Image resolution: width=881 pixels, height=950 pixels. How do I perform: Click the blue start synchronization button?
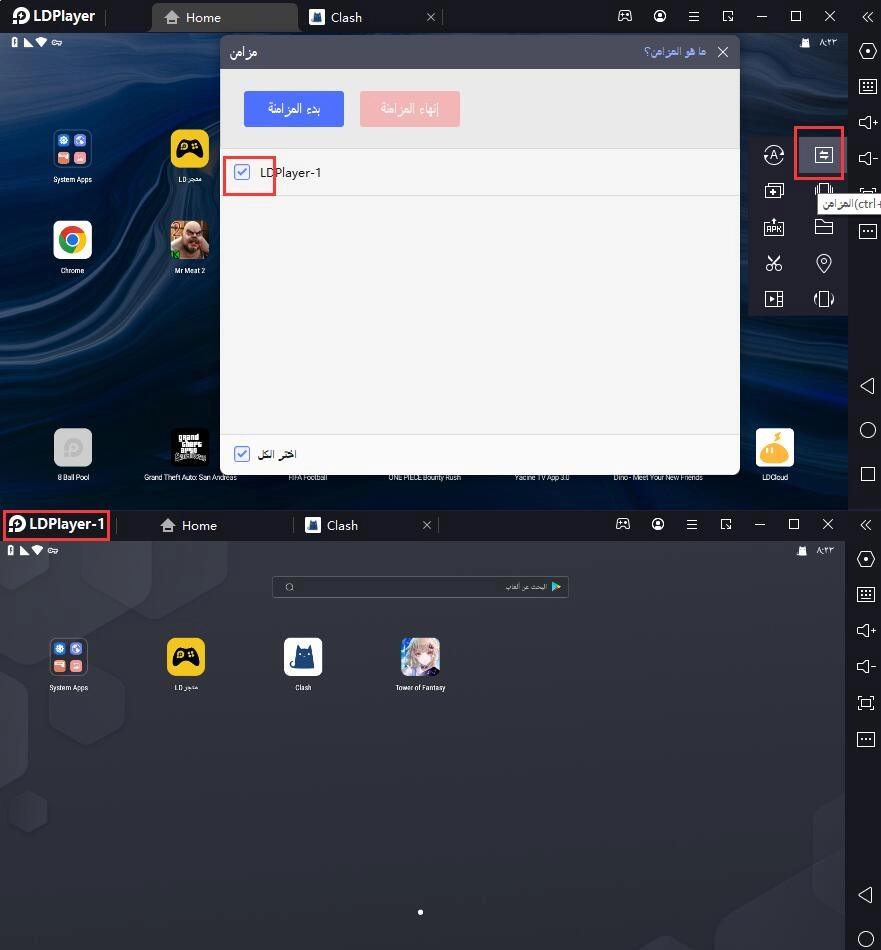(x=294, y=109)
